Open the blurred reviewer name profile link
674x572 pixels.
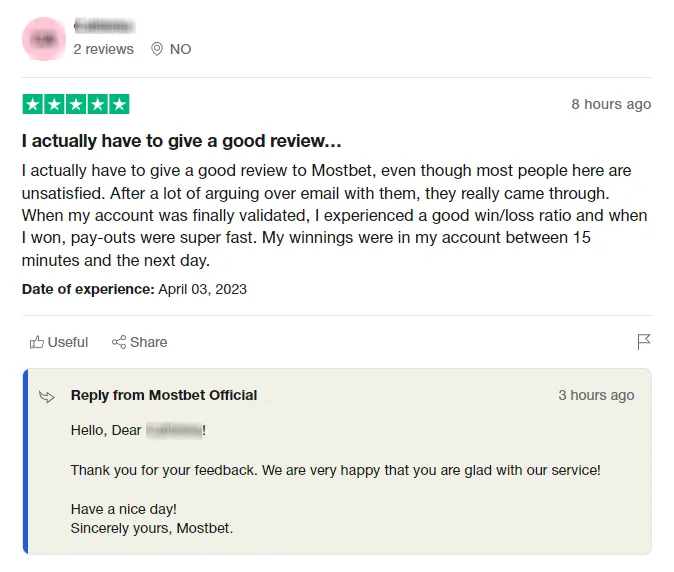[104, 26]
